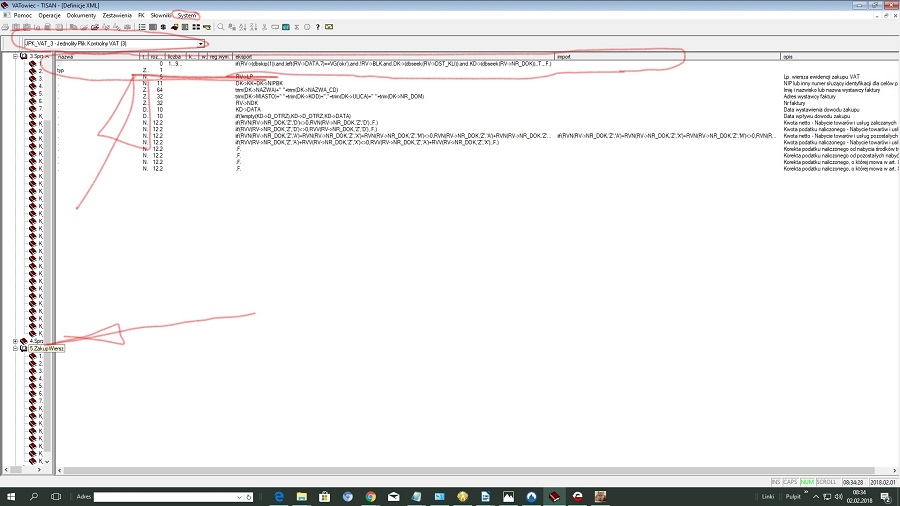Launch Microsoft Edge from the taskbar
900x506 pixels.
[279, 496]
